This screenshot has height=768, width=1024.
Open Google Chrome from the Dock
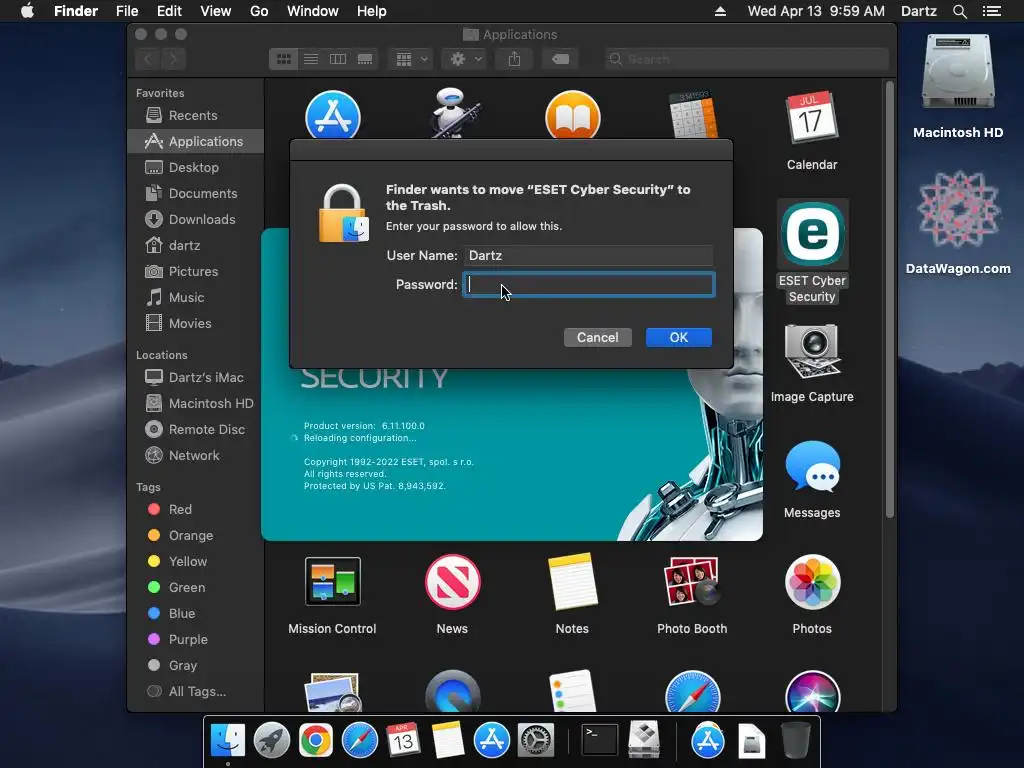(315, 740)
